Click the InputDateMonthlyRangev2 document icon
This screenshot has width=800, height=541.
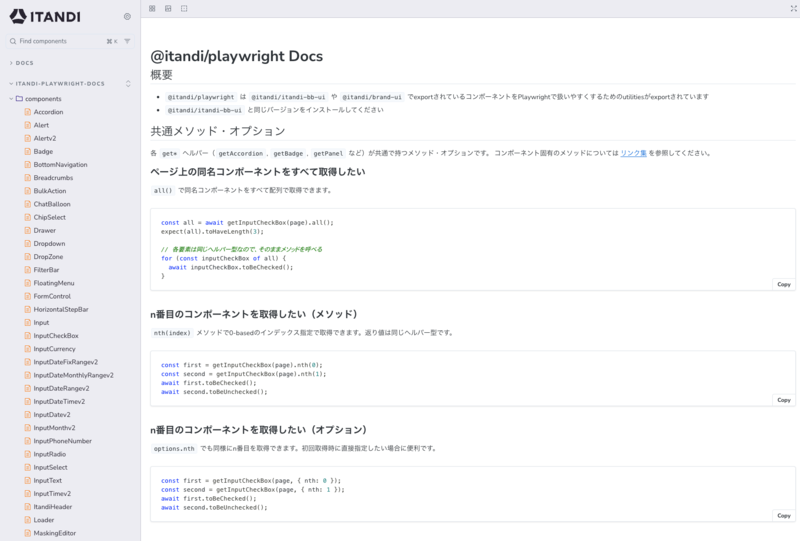[x=28, y=375]
